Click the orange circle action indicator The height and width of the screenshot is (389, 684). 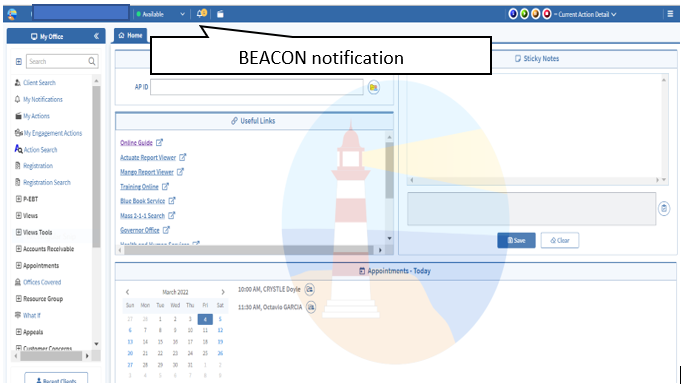pos(536,14)
